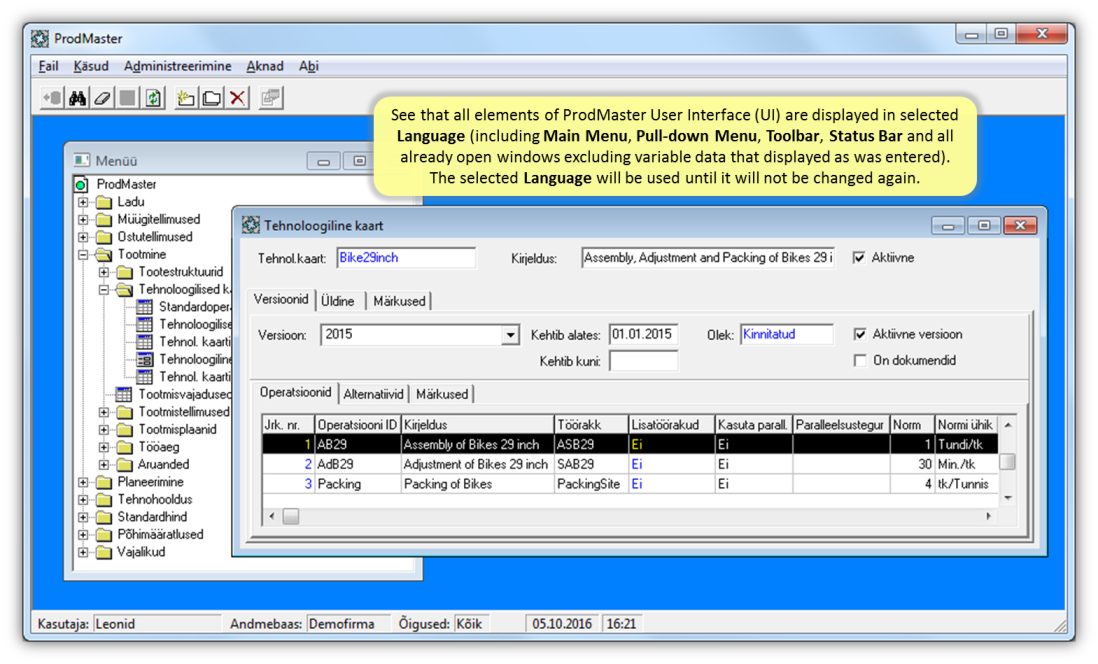Click the Tootmisvajadused table icon in tree
The height and width of the screenshot is (664, 1098).
[123, 394]
